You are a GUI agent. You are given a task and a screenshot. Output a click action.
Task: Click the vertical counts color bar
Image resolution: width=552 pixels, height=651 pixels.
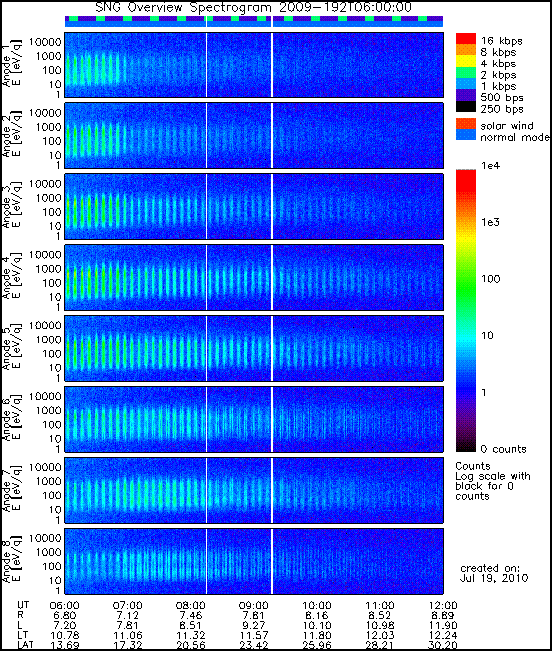(466, 311)
